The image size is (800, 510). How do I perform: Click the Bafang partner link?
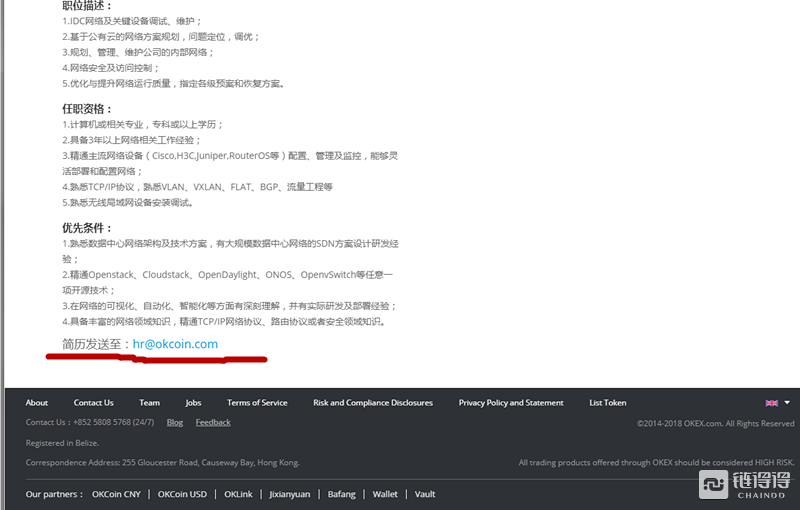(342, 494)
